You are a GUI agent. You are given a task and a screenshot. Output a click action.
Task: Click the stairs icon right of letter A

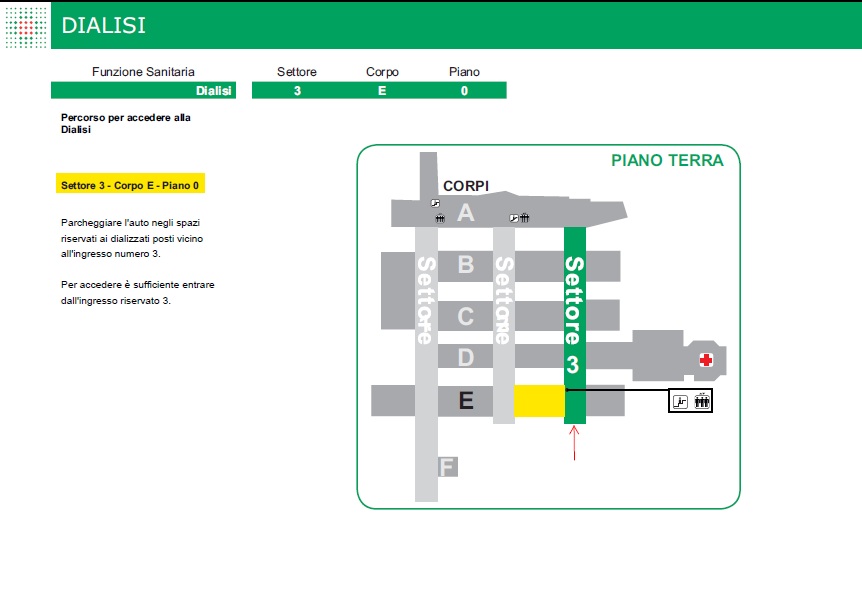[513, 216]
